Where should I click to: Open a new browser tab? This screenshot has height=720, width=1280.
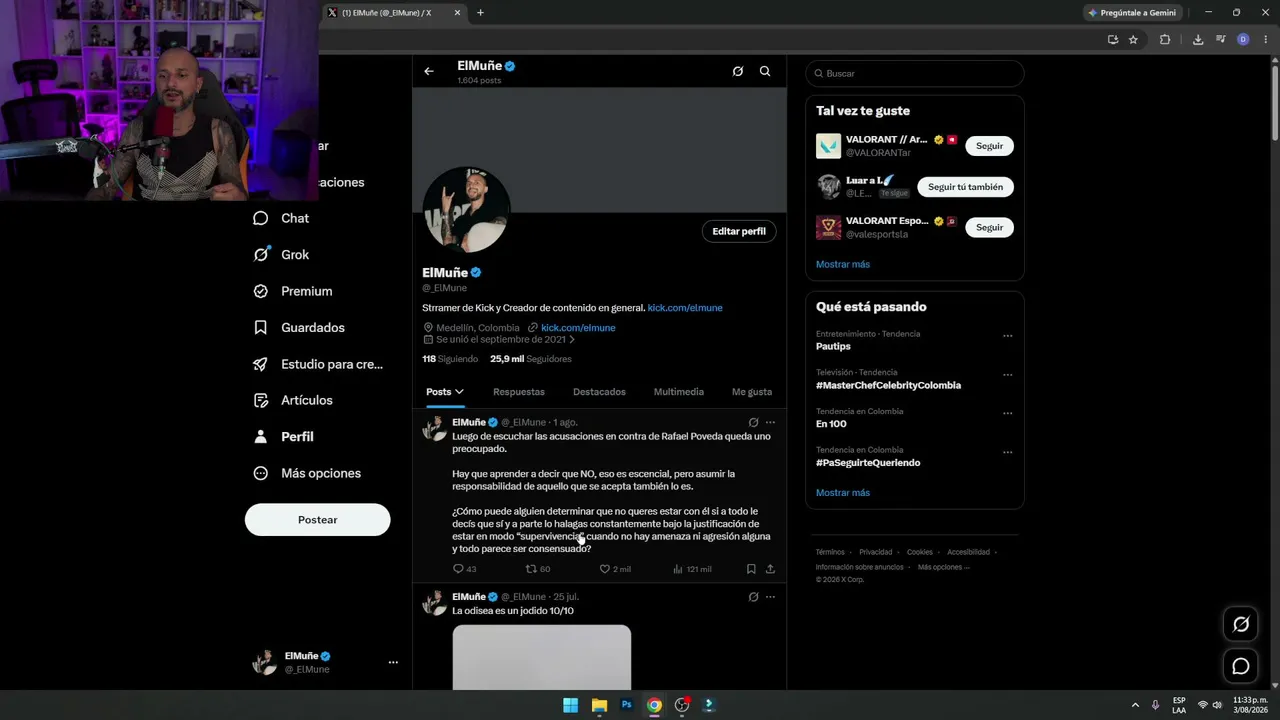click(480, 13)
